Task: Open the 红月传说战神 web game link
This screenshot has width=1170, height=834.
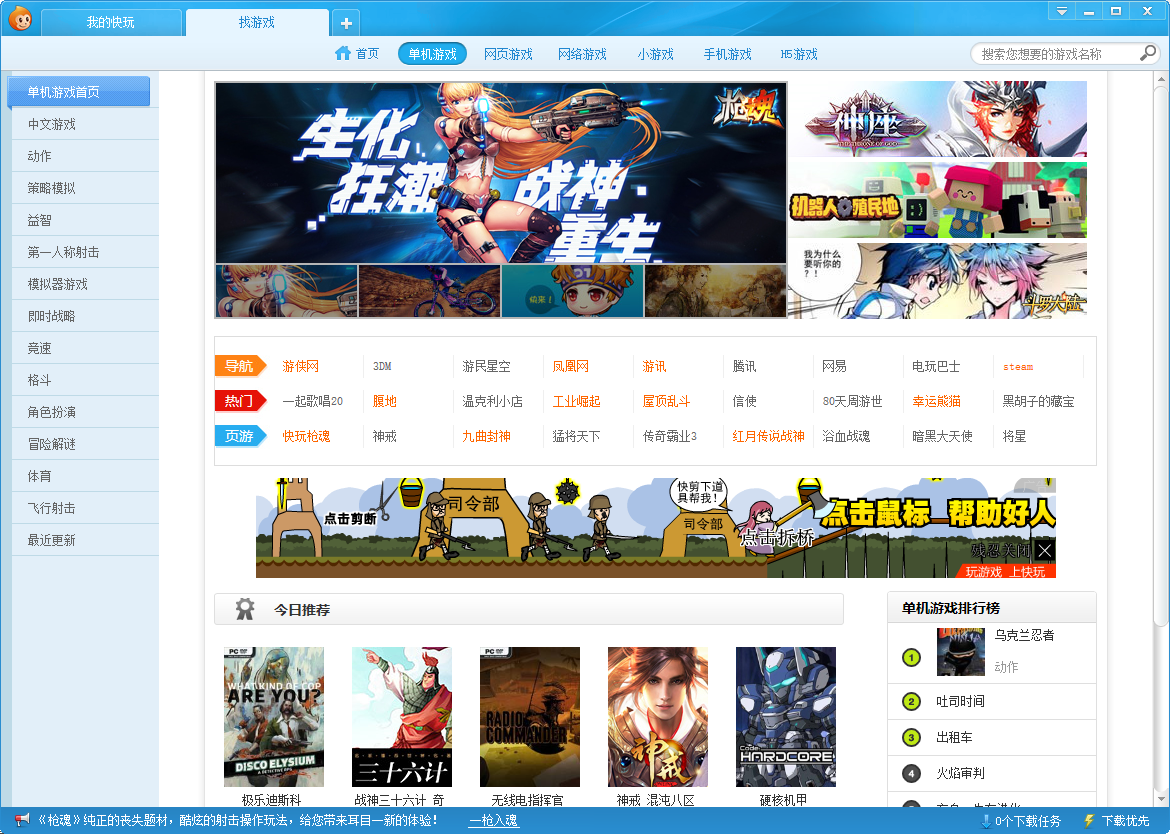Action: (x=768, y=436)
